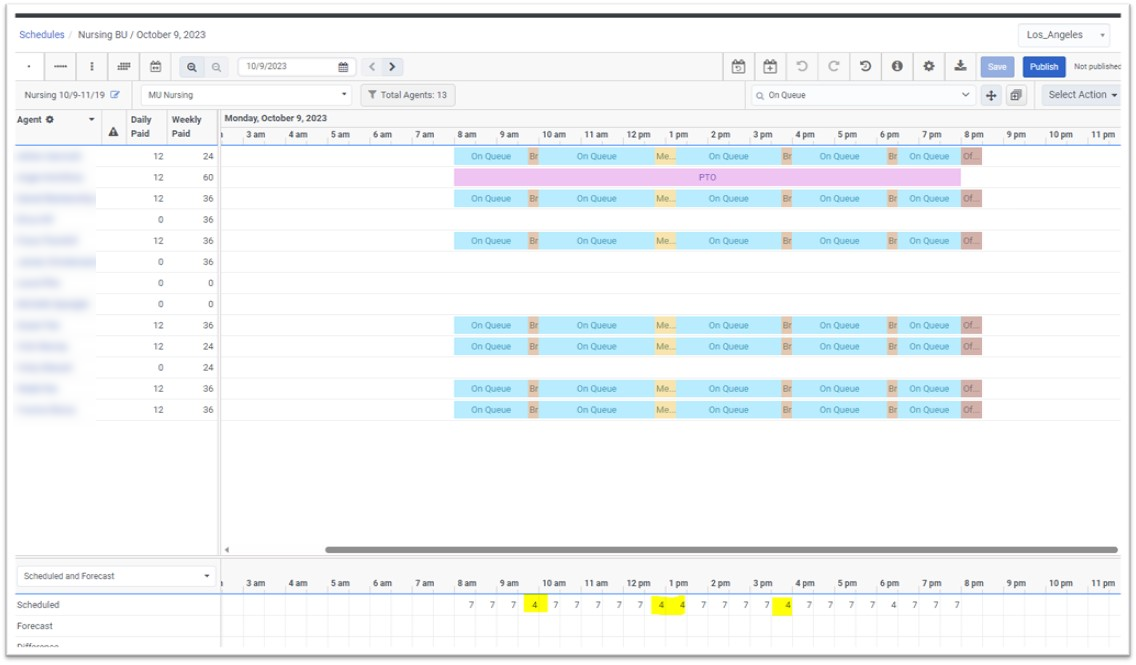Open the Total Agents: 13 filter

coord(408,95)
